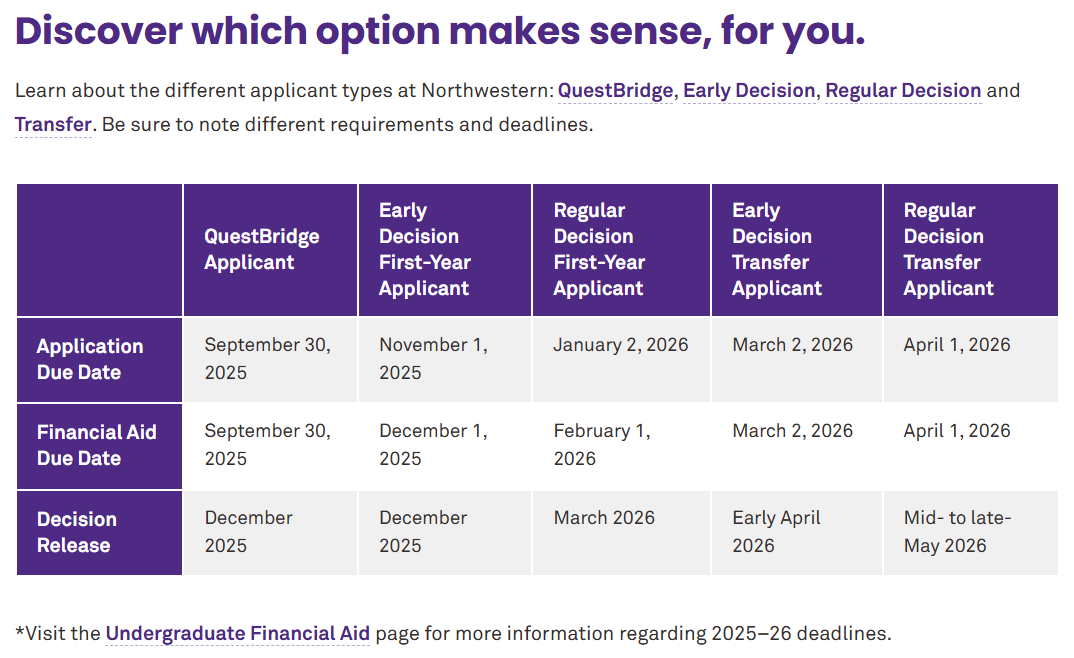The height and width of the screenshot is (658, 1074).
Task: Select Early Decision First-Year Applicant header
Action: click(445, 250)
